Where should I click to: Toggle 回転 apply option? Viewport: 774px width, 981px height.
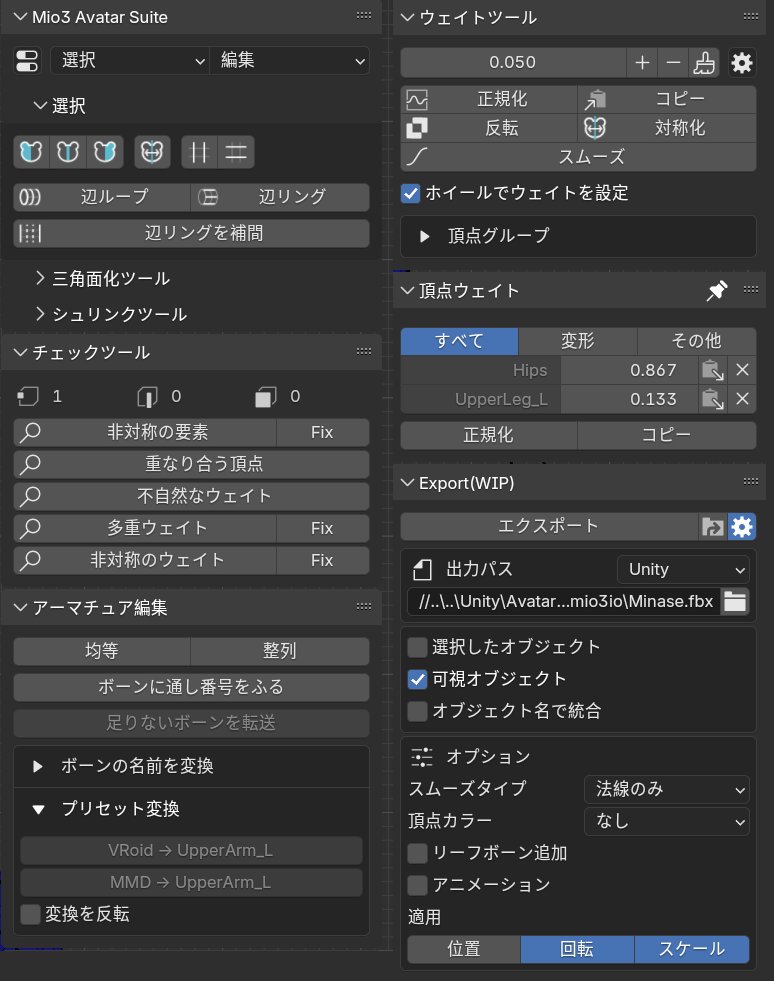pos(577,949)
